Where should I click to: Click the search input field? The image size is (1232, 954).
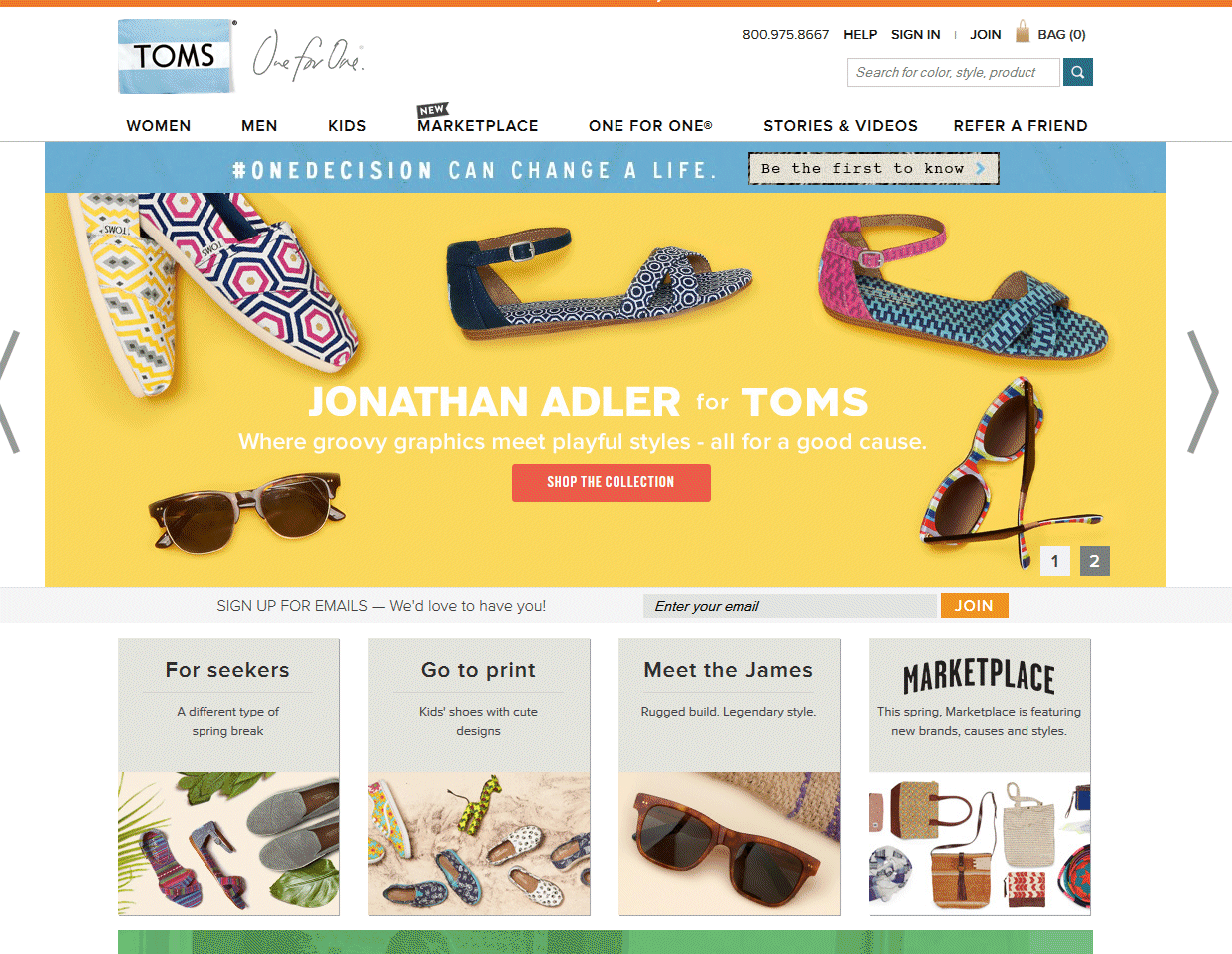[x=955, y=72]
